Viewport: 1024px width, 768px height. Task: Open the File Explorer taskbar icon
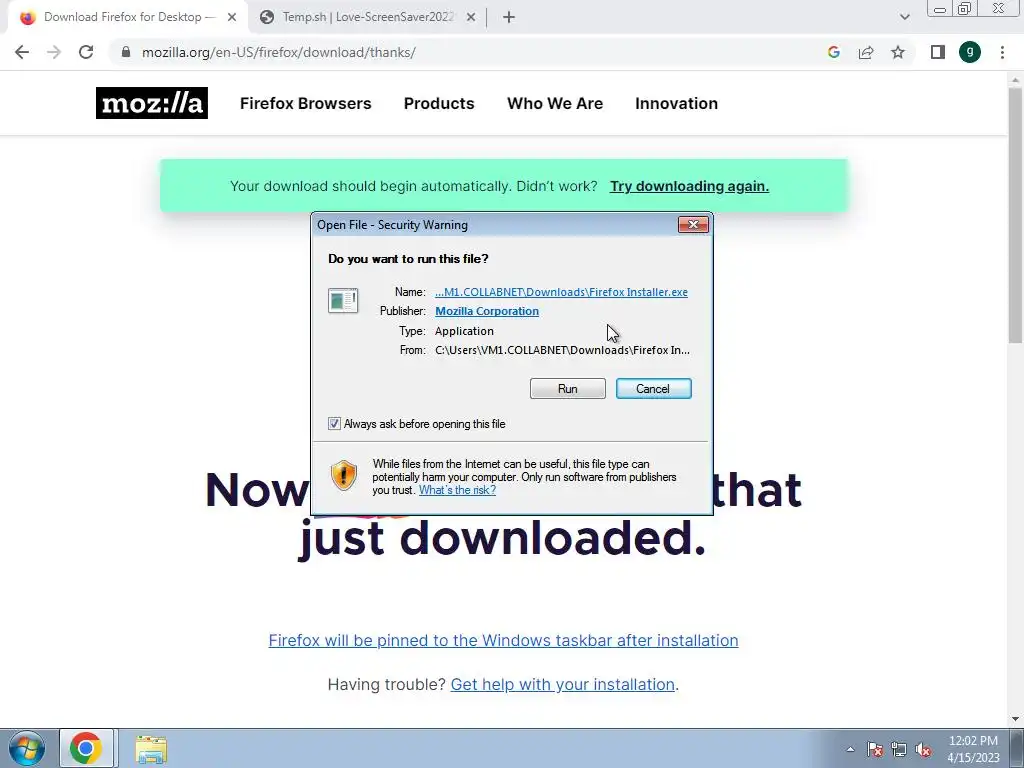[151, 749]
